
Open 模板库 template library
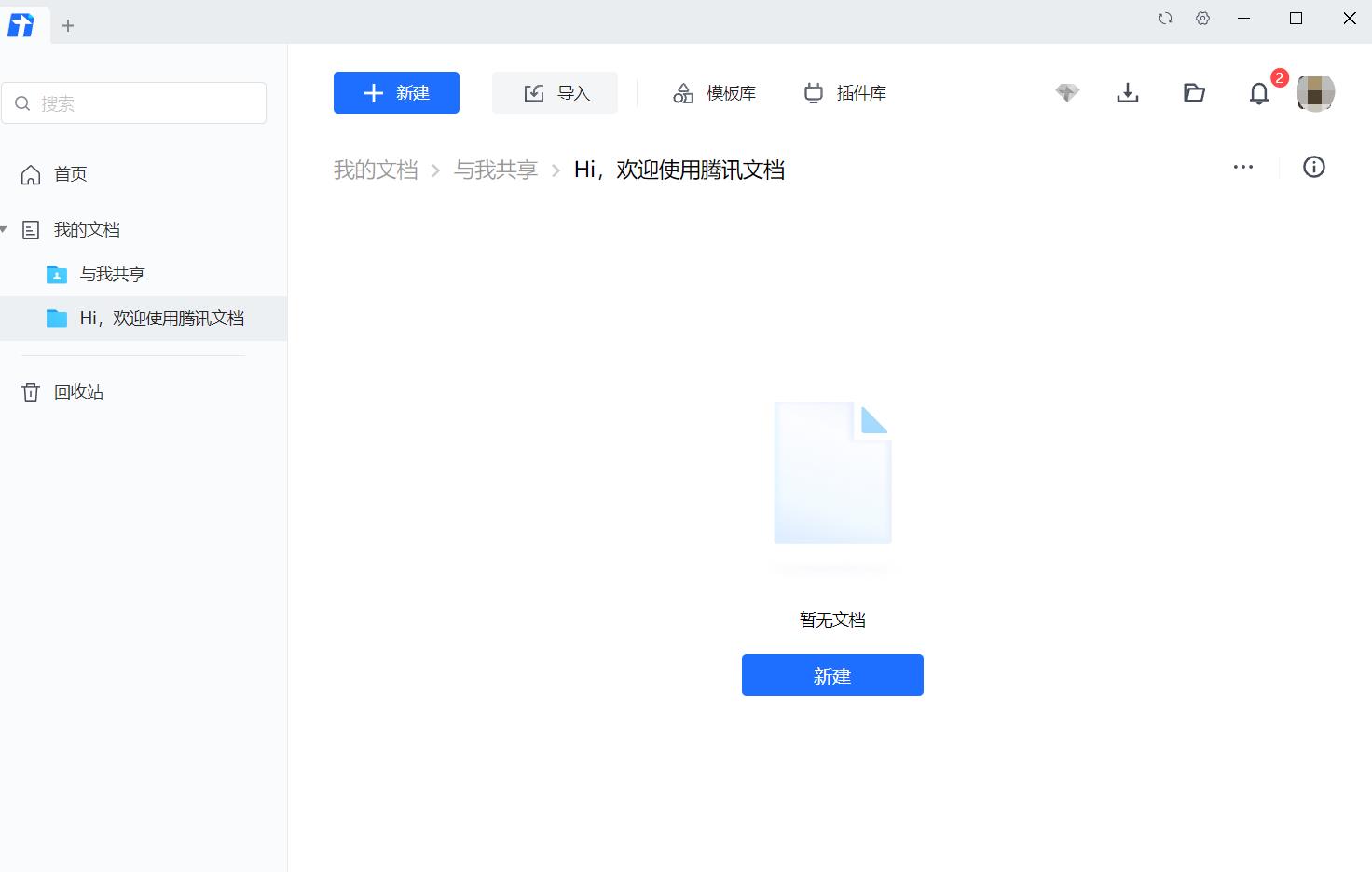point(714,93)
